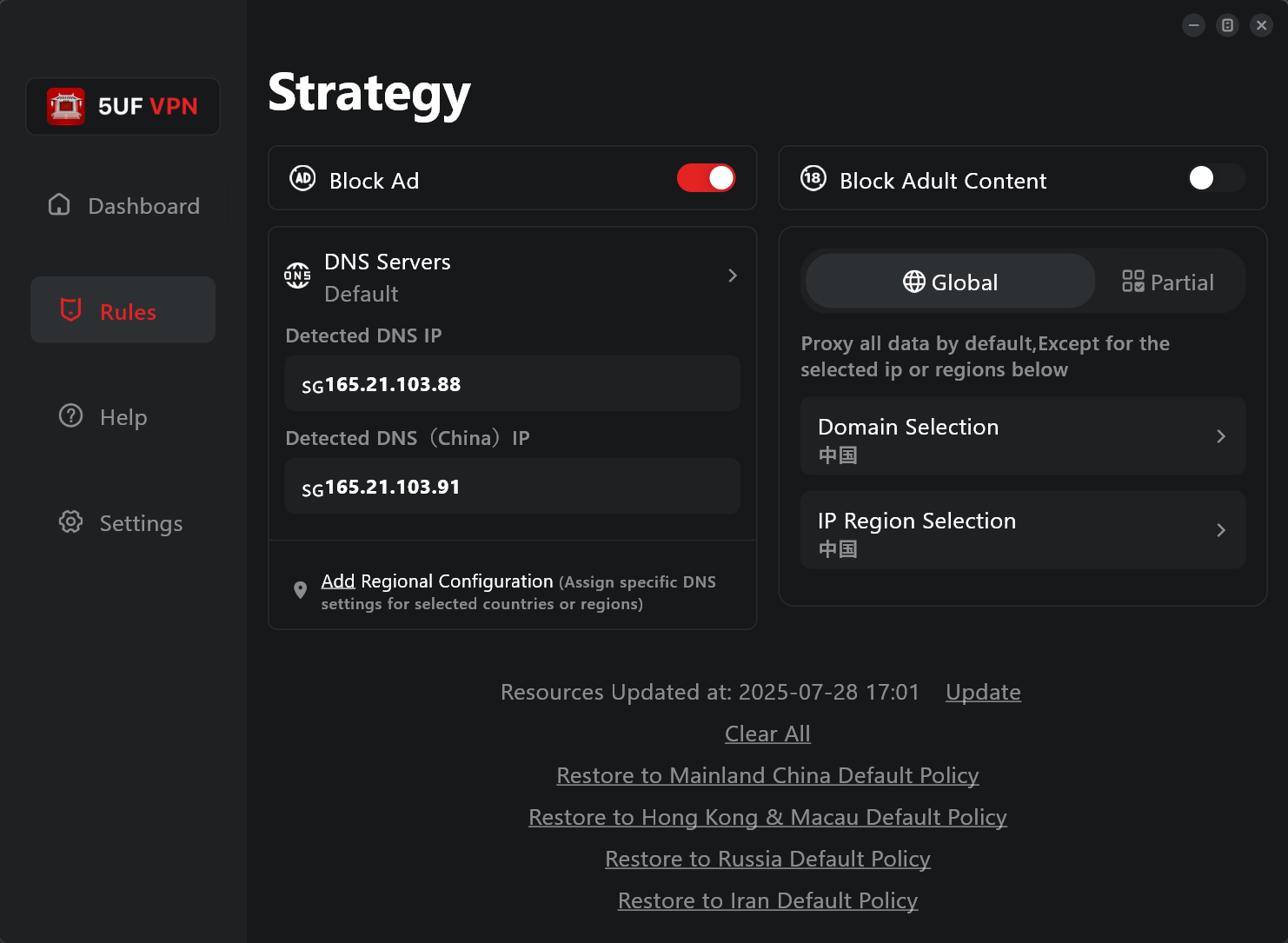The image size is (1288, 943).
Task: Click the location pin icon
Action: click(301, 591)
